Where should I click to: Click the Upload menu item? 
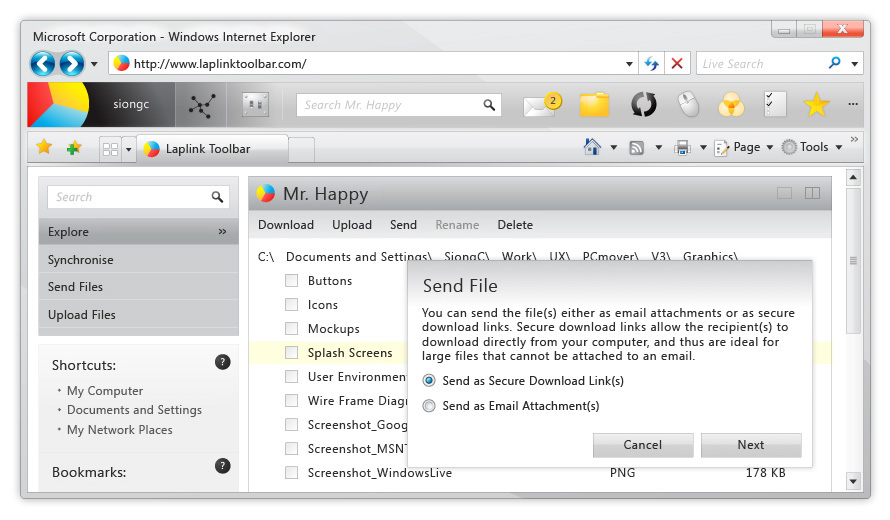352,225
